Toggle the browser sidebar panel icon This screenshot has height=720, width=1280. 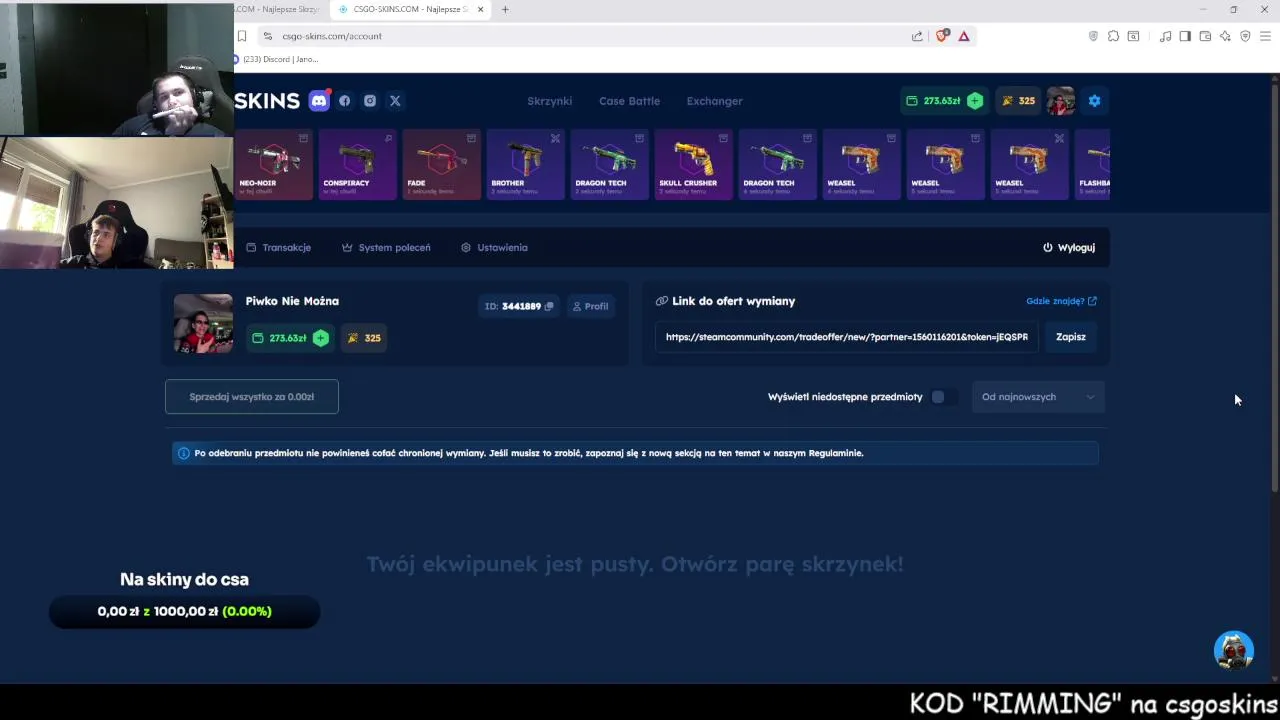point(1185,36)
